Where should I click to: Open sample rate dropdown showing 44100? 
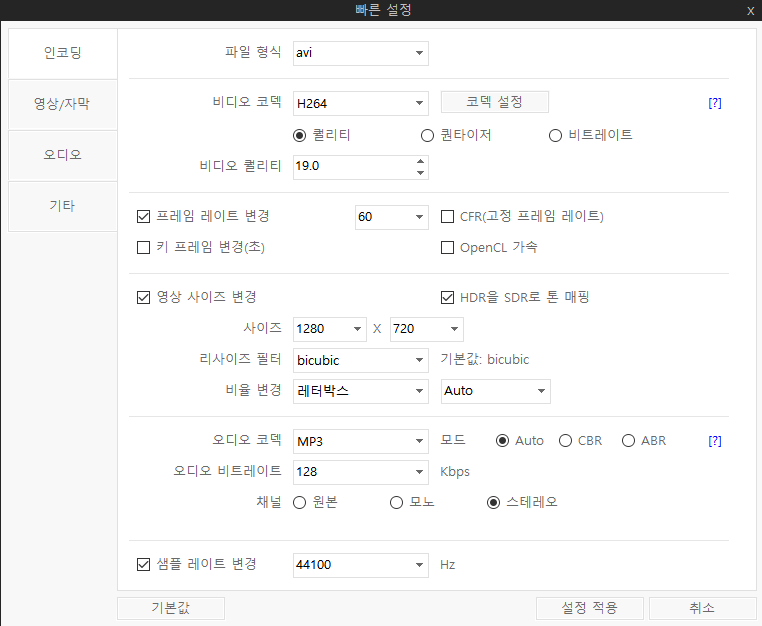(x=361, y=565)
